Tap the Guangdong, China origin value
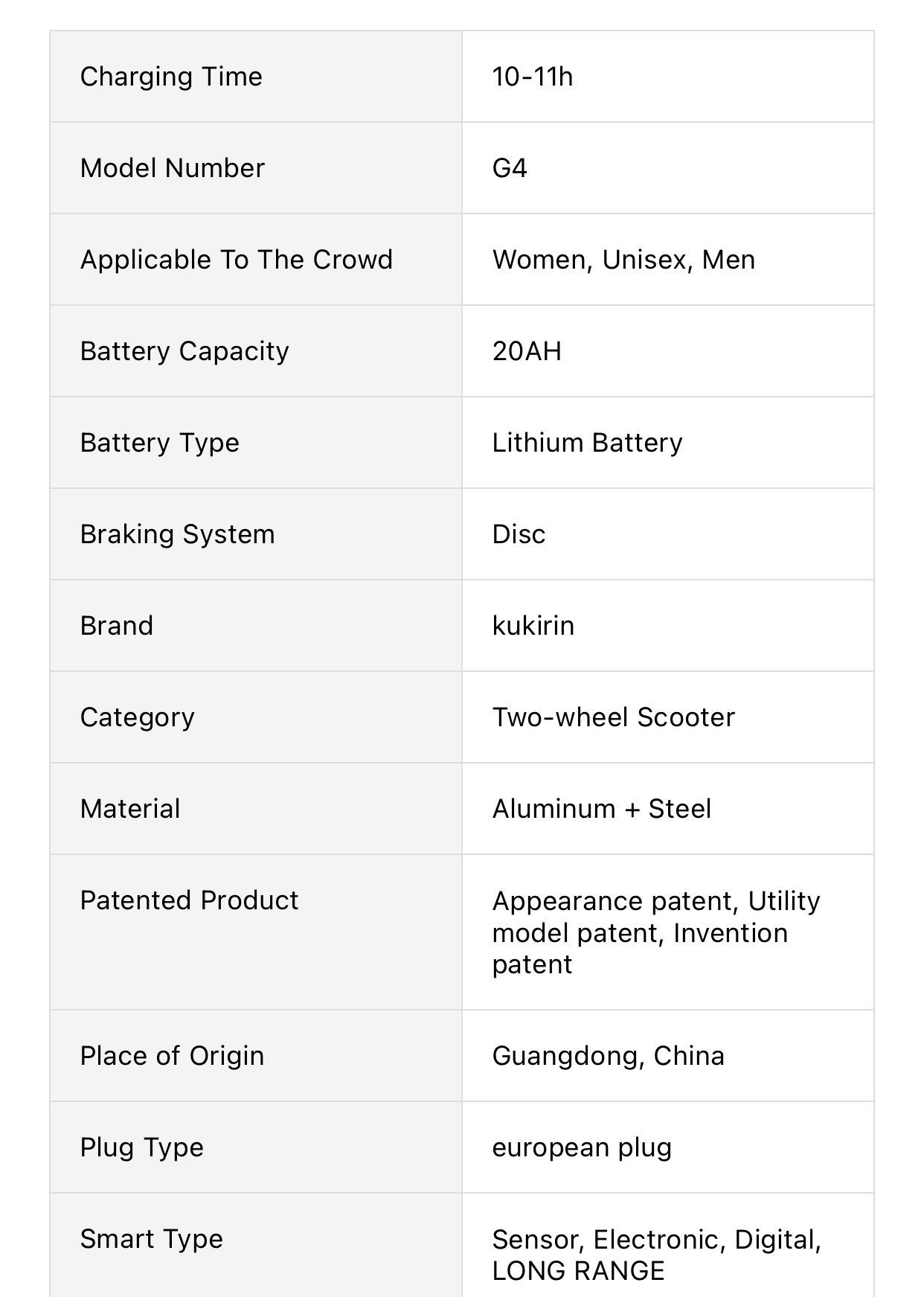The image size is (924, 1297). 608,1056
